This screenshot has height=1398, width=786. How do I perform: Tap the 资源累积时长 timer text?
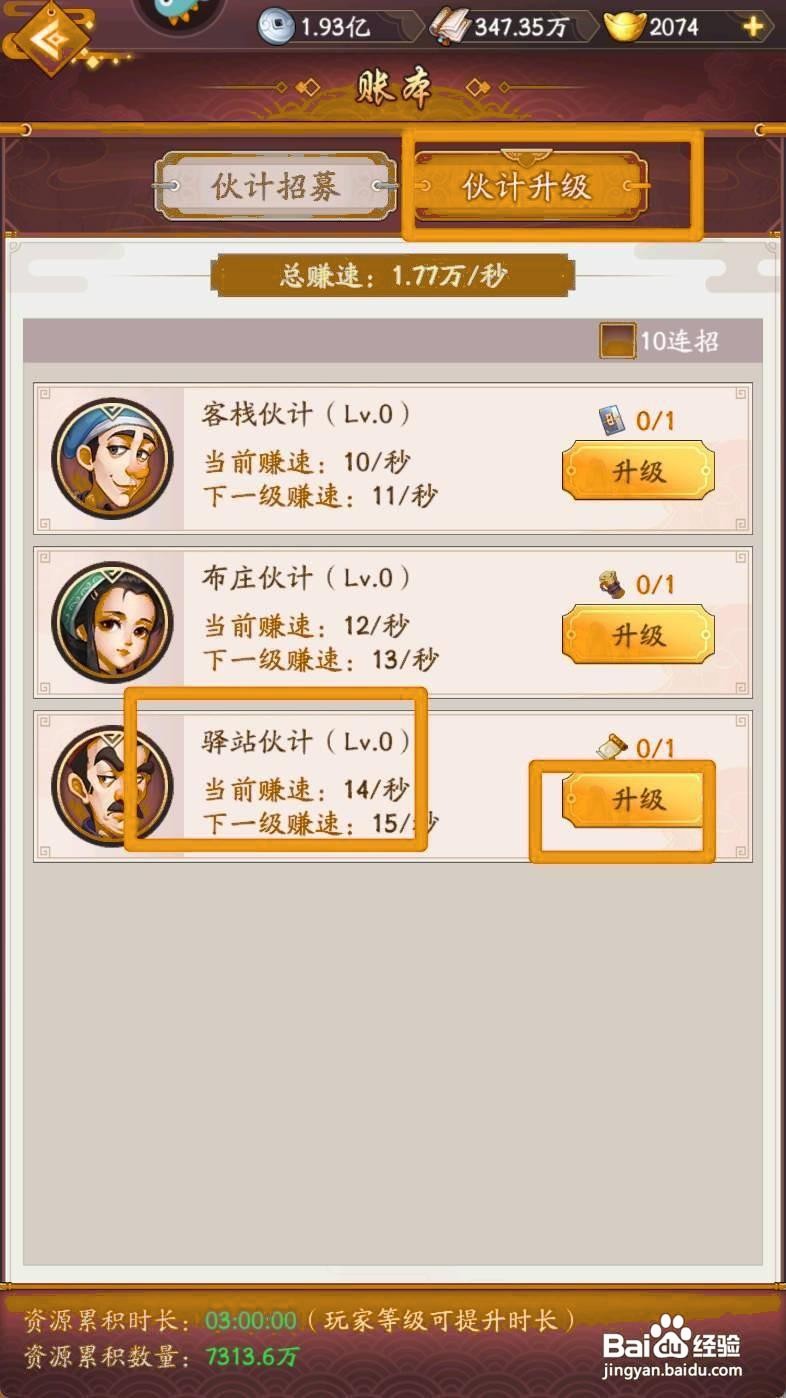(x=300, y=1321)
